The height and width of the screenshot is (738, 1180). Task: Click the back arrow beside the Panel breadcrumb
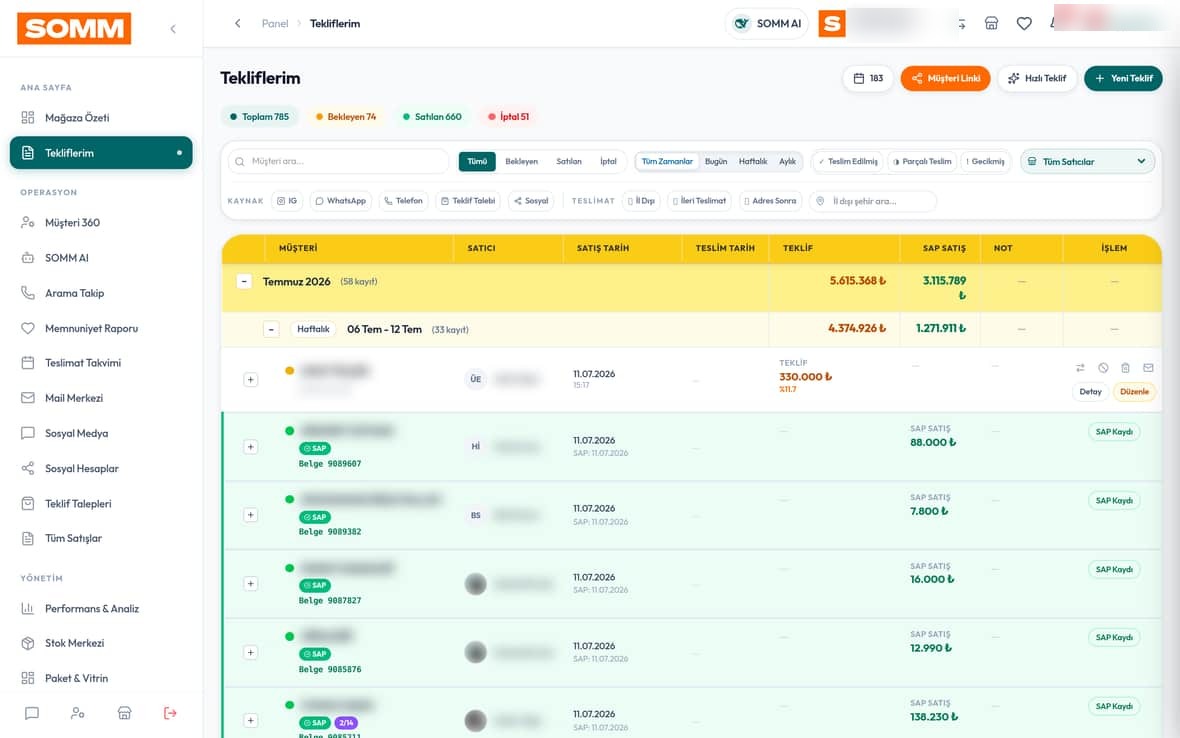(238, 23)
